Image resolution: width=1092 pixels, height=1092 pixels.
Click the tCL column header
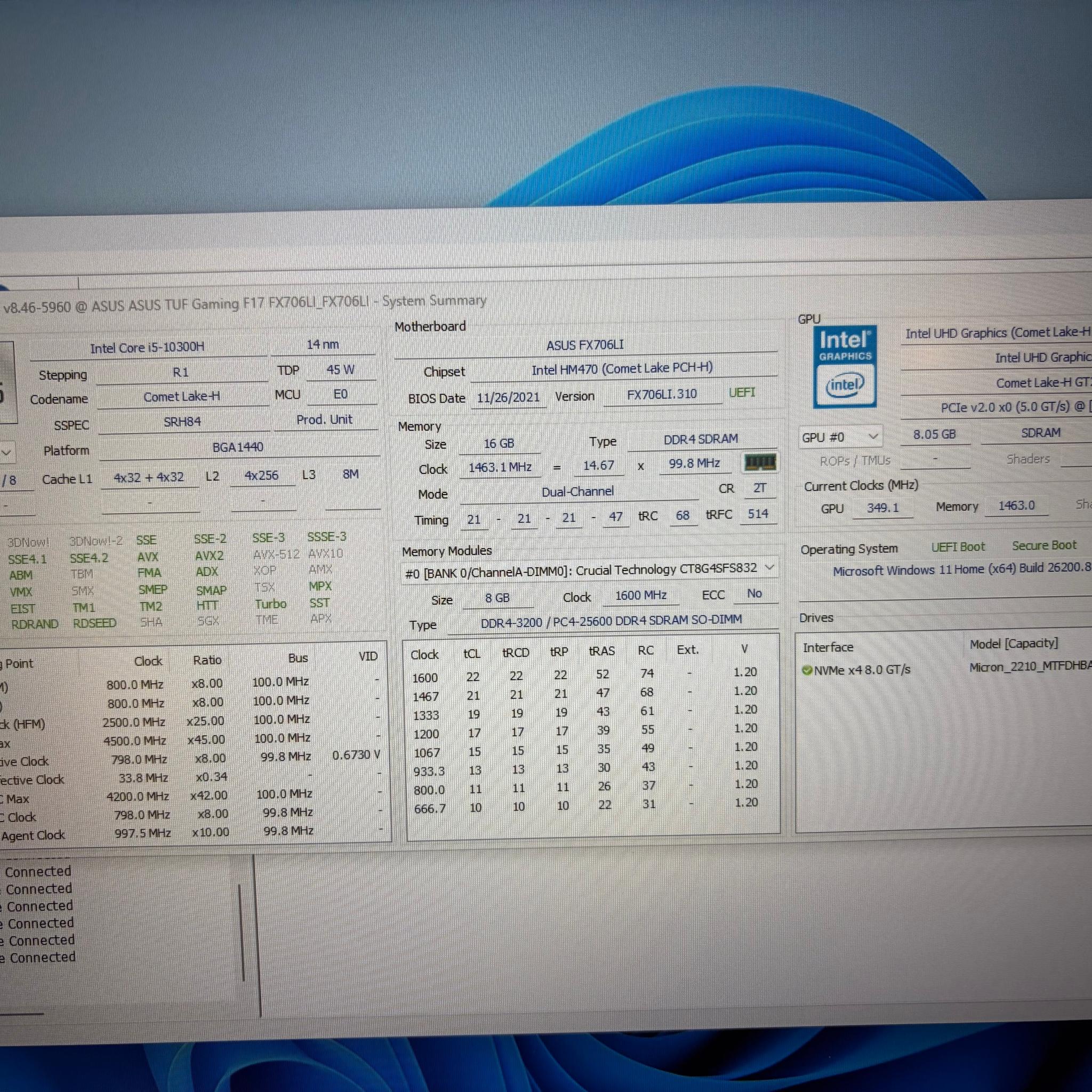(x=472, y=654)
